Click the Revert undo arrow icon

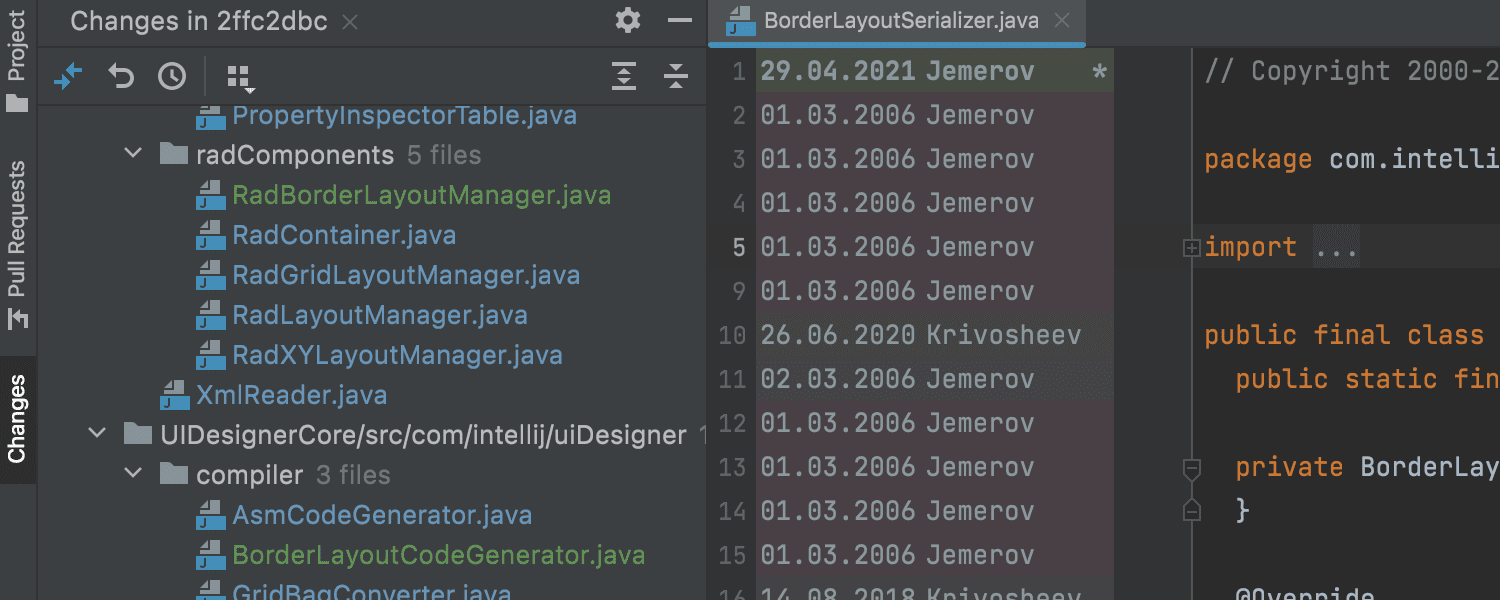pos(121,76)
